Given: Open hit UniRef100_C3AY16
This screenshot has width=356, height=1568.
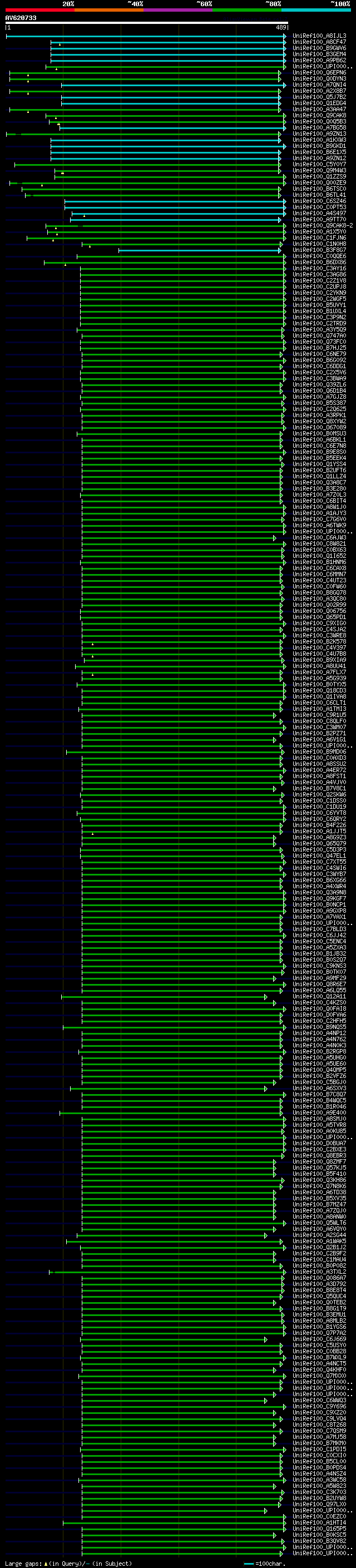Looking at the screenshot, I should (x=319, y=269).
